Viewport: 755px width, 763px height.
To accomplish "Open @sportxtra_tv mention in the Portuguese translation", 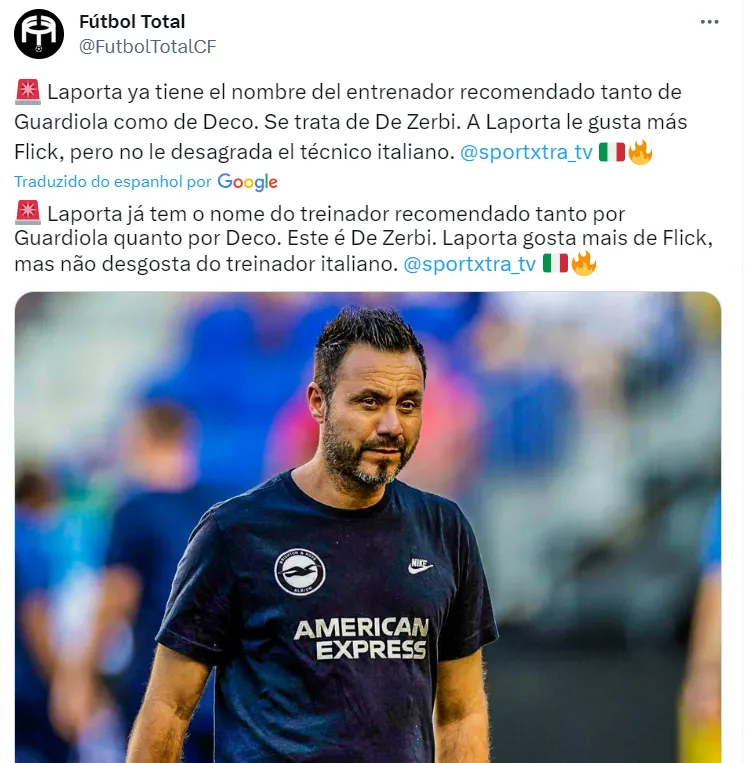I will pyautogui.click(x=470, y=264).
